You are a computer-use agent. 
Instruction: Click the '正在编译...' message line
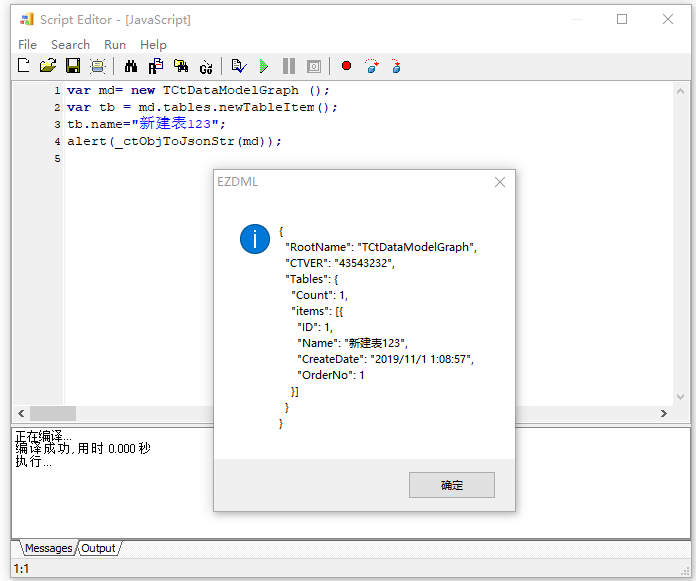(43, 435)
